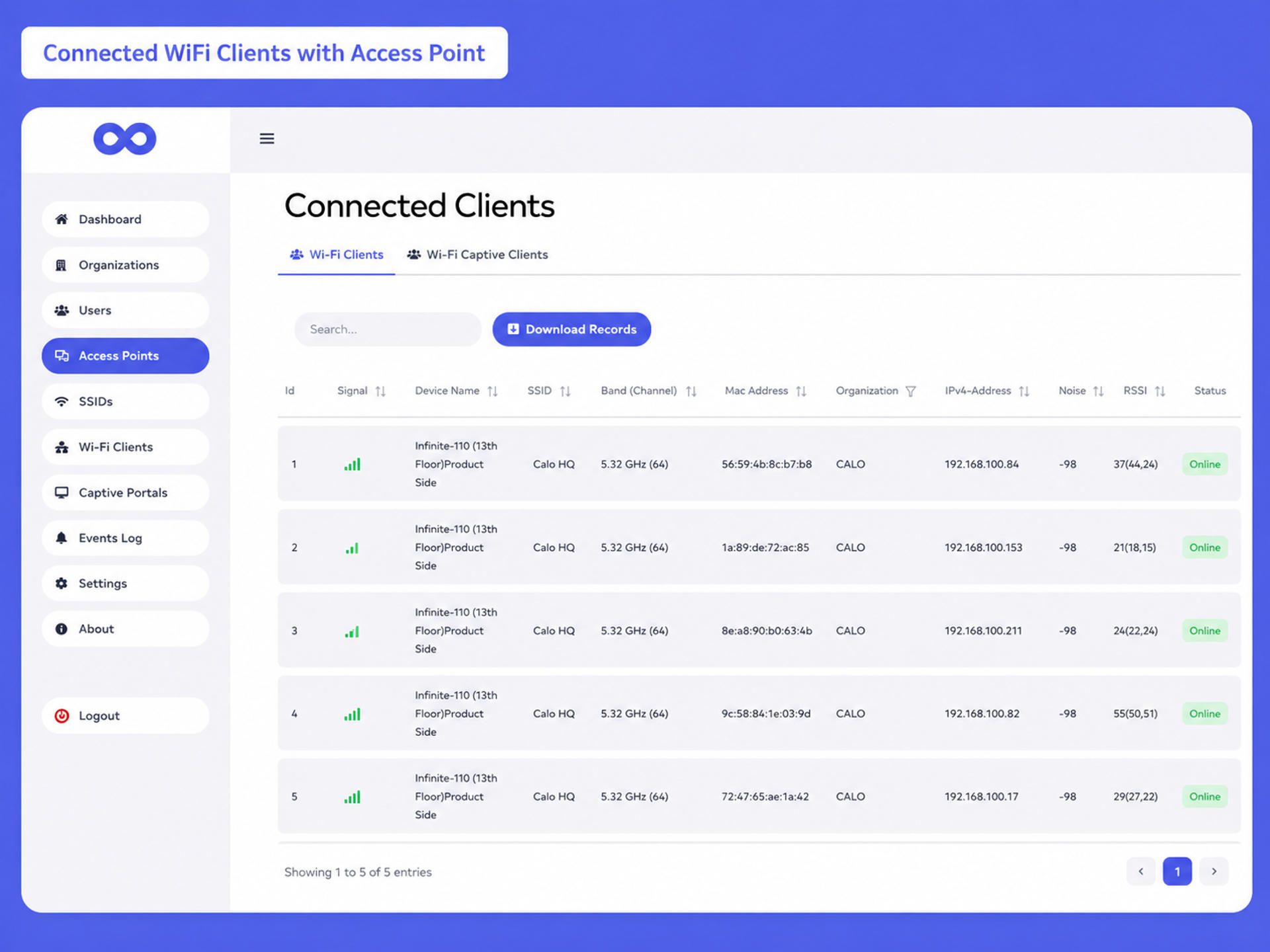Switch to the Wi-Fi Captive Clients tab
The image size is (1270, 952).
tap(478, 255)
